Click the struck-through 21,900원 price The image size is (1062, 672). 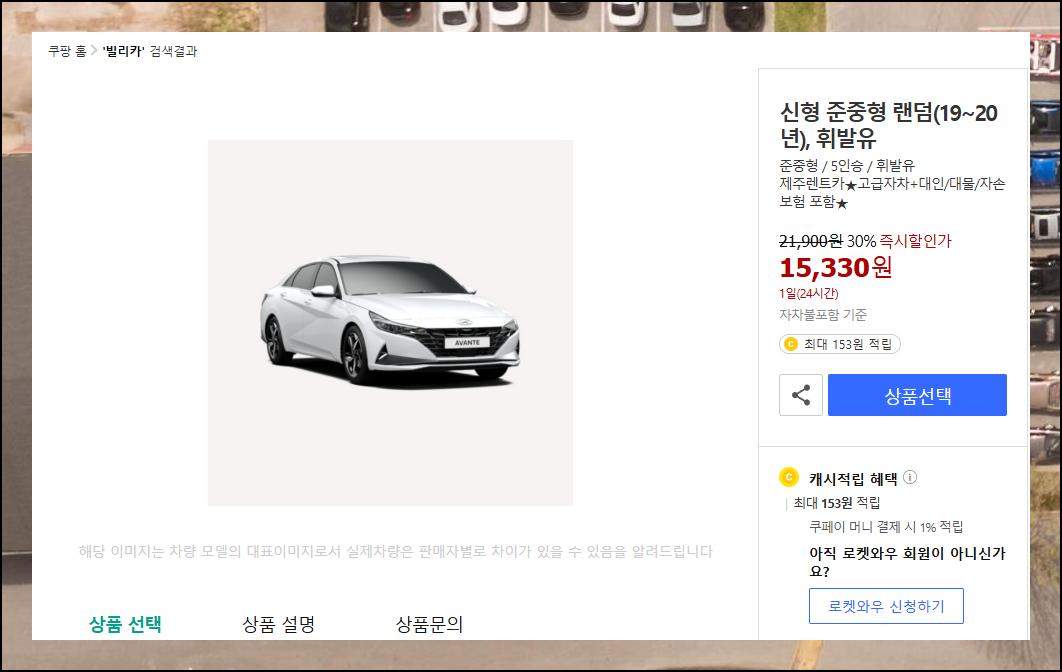(810, 241)
